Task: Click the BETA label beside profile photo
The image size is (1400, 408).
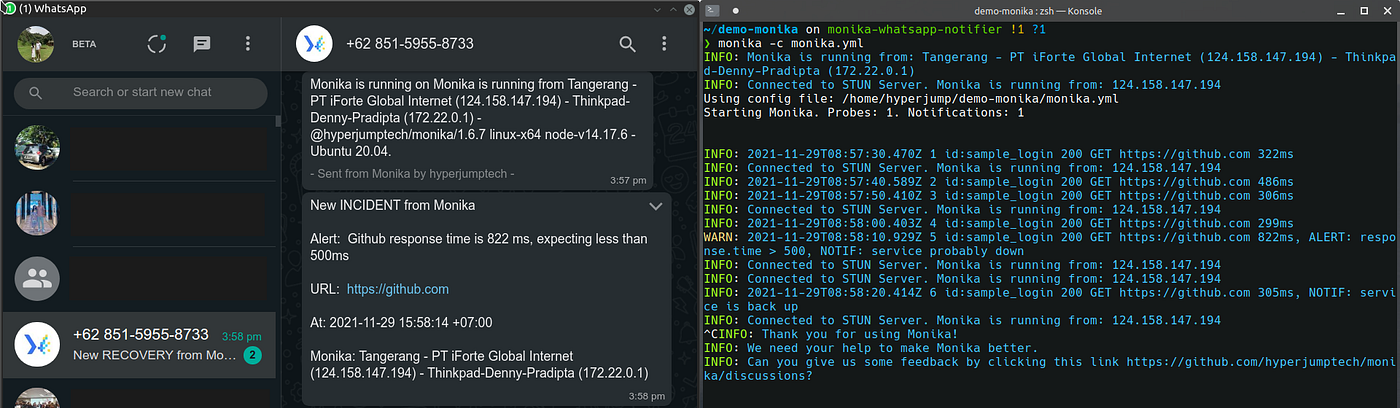Action: [84, 44]
